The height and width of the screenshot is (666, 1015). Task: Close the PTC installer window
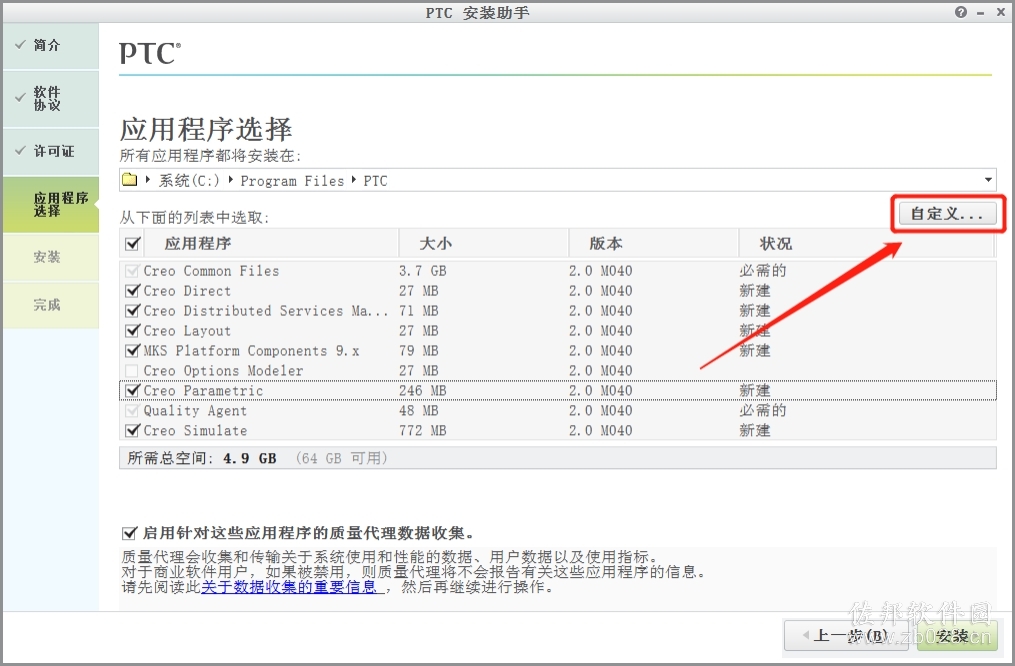click(x=1000, y=12)
